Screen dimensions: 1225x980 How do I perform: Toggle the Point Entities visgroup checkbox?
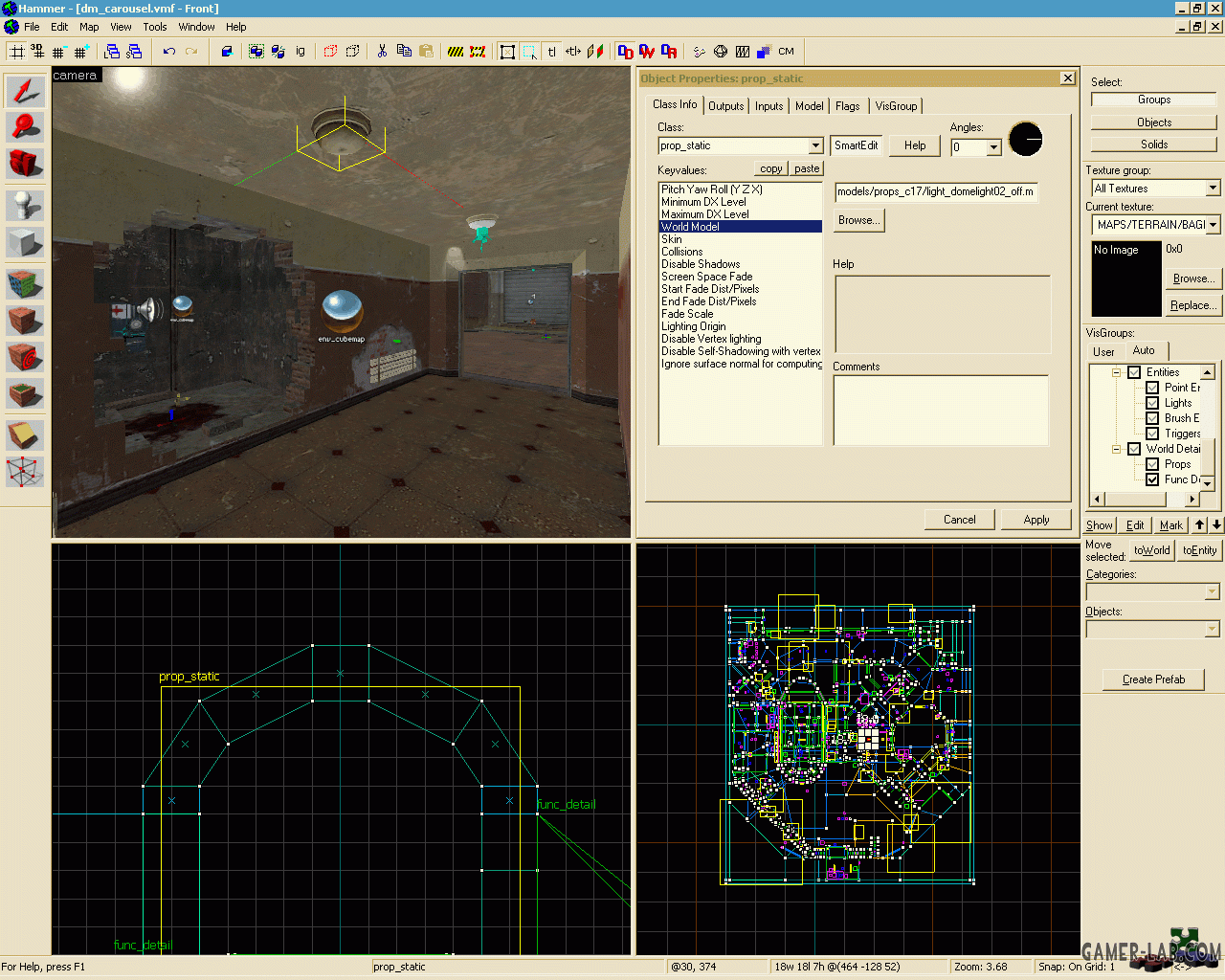(1152, 388)
